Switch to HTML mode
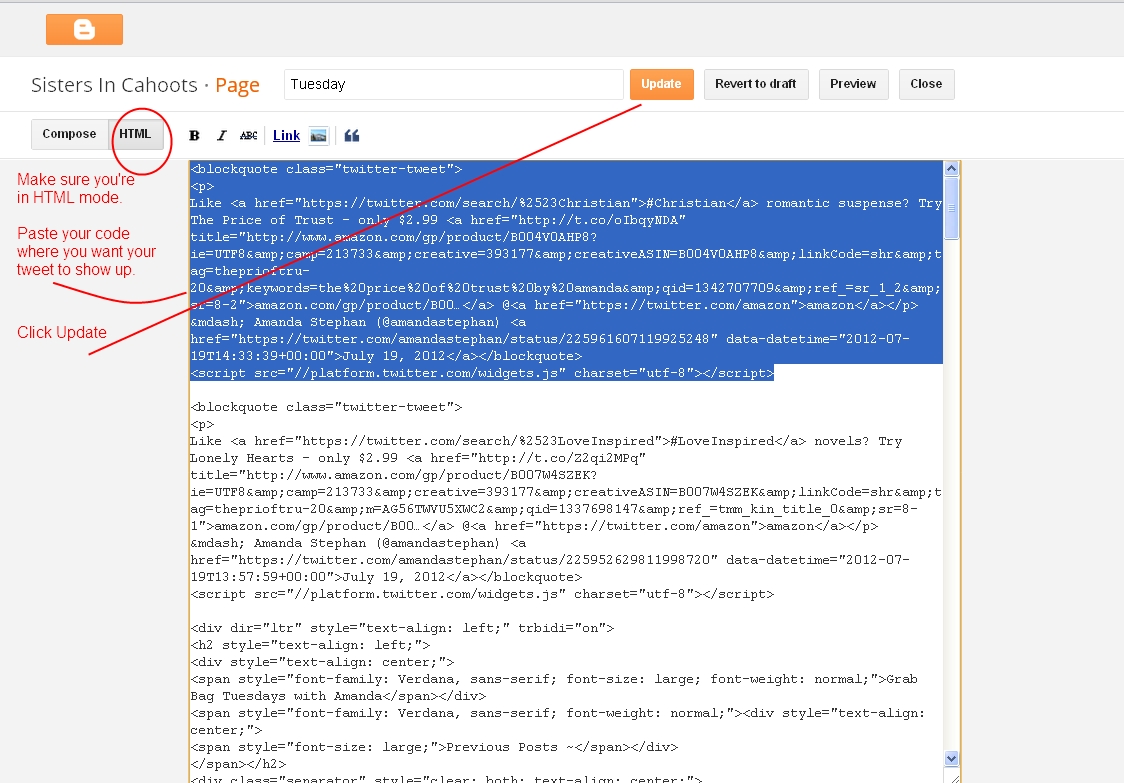 pyautogui.click(x=135, y=134)
